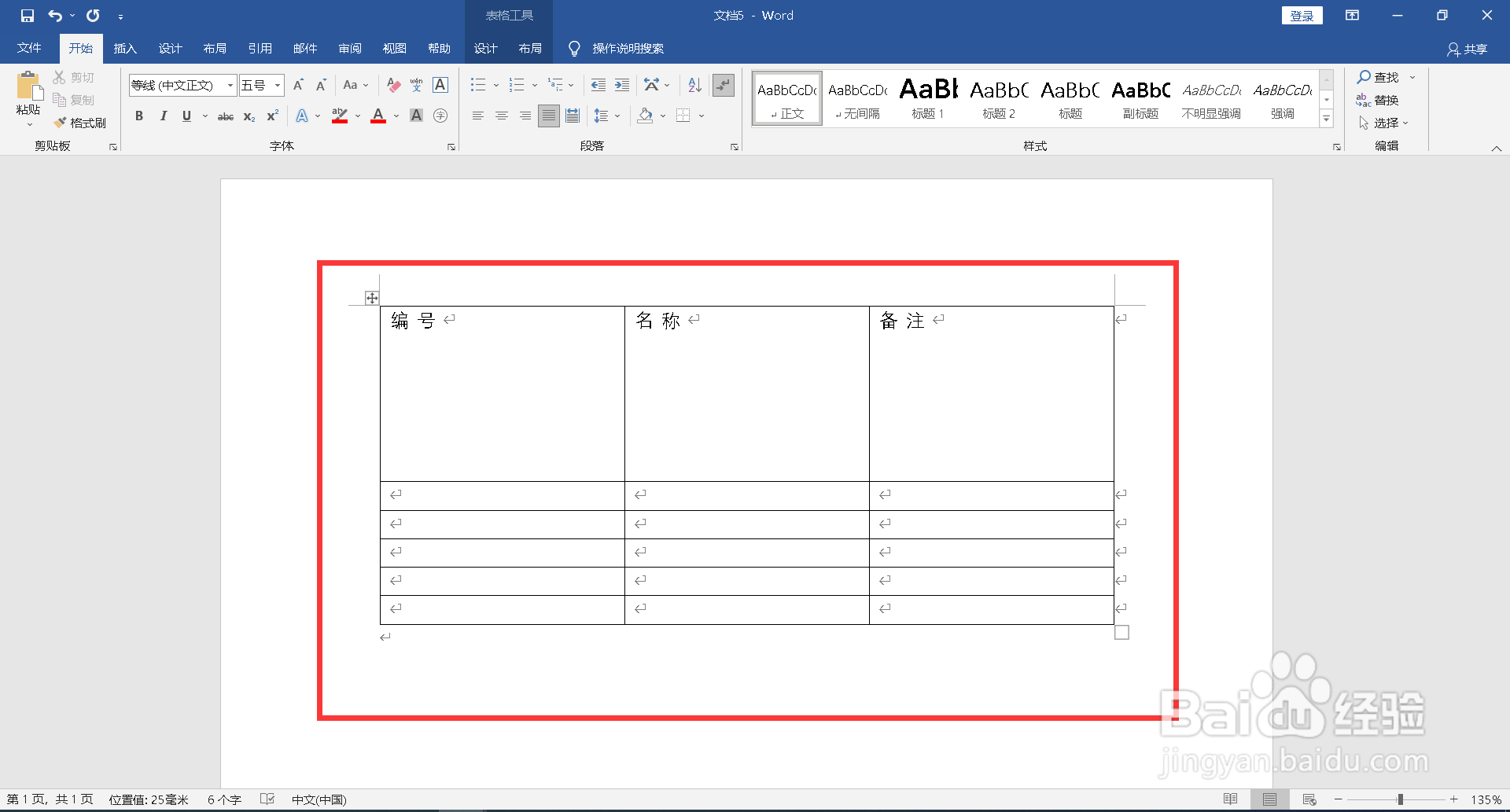Toggle Strikethrough formatting
This screenshot has height=812, width=1510.
[226, 116]
